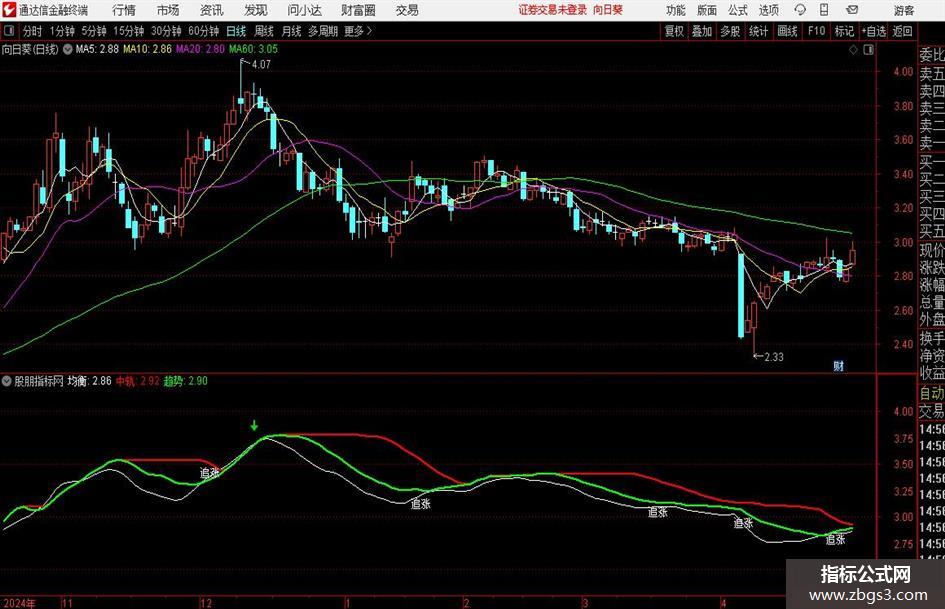The image size is (945, 609).
Task: Toggle the left sidebar panel icon
Action: coord(9,31)
